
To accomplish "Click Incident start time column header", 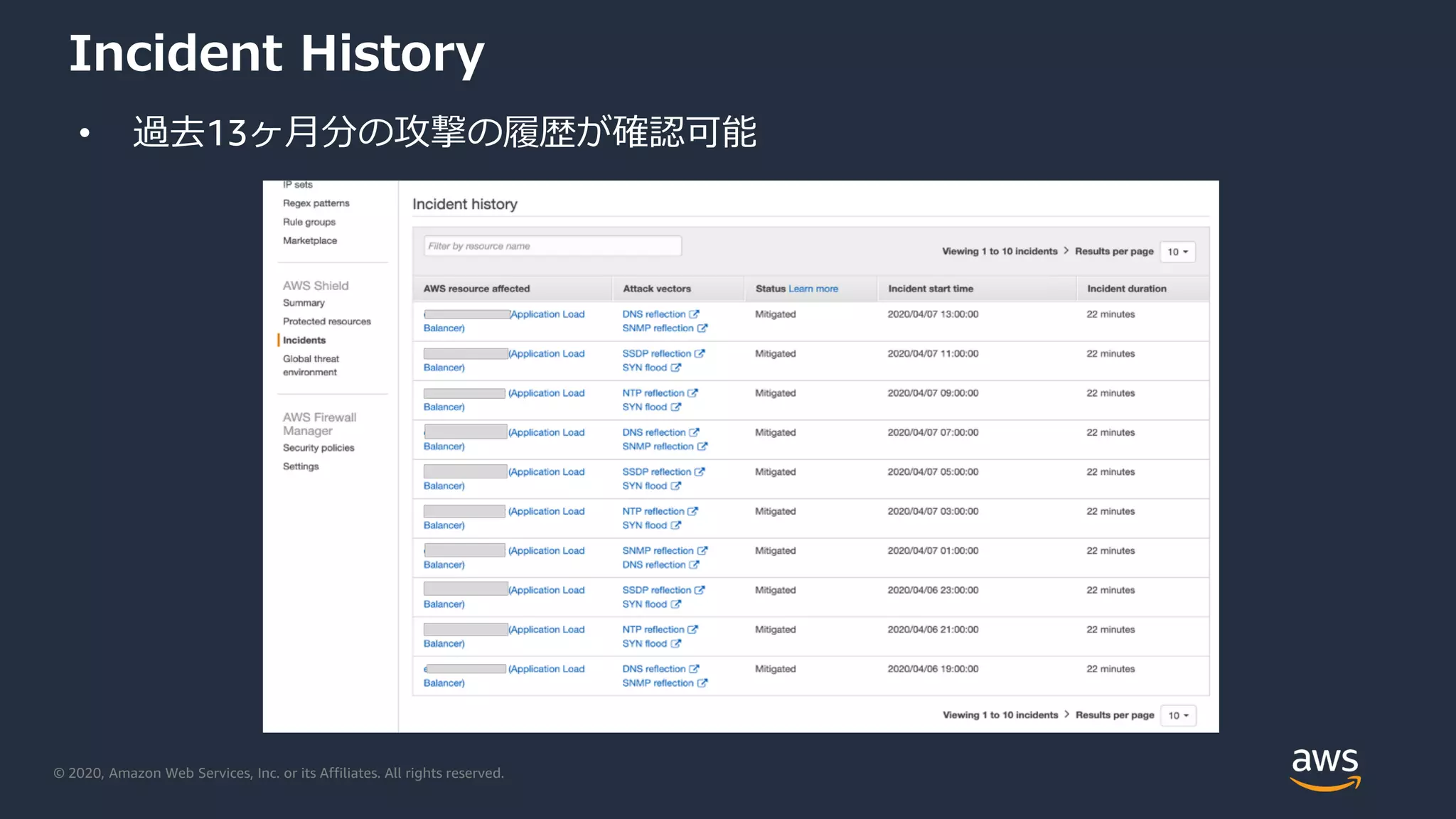I will pyautogui.click(x=931, y=289).
